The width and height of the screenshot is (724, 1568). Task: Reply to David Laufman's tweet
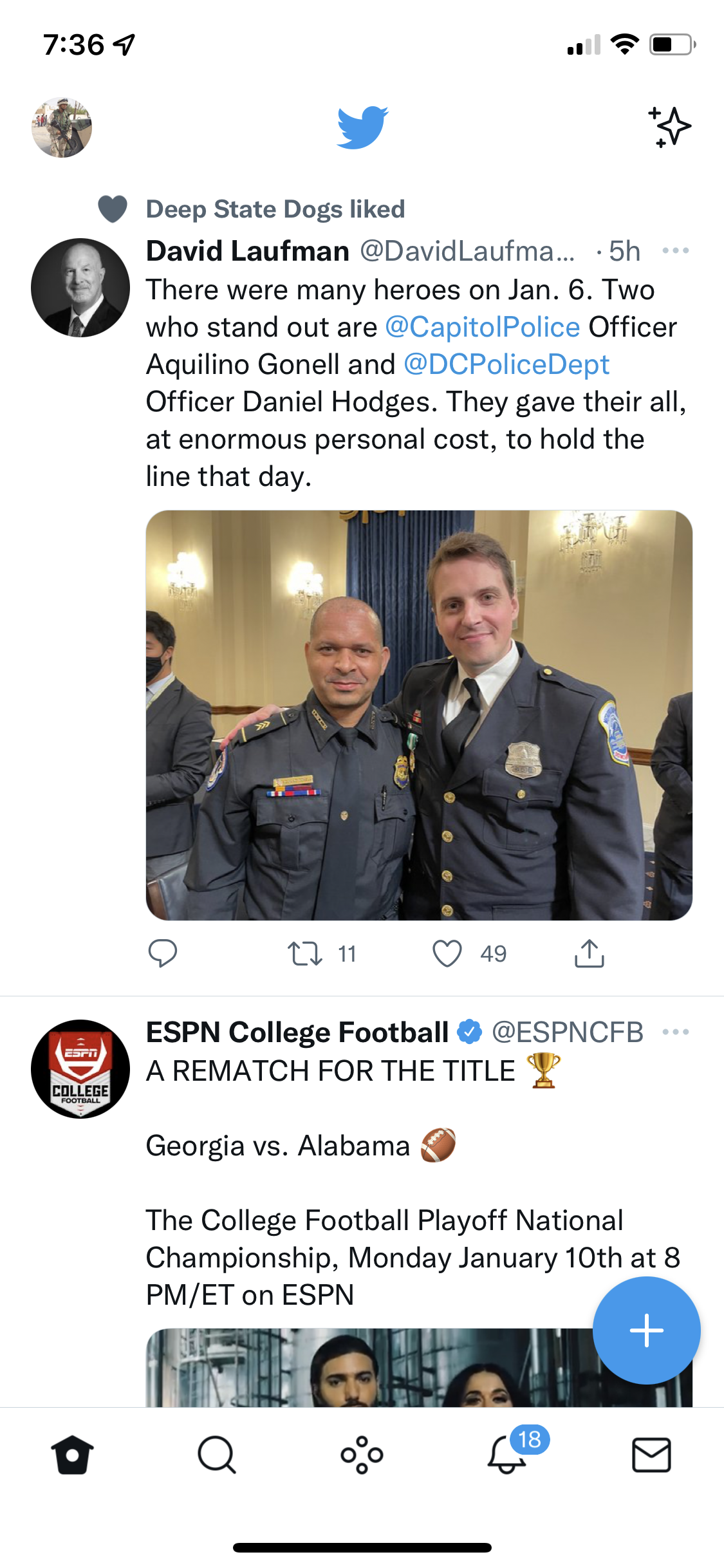point(163,953)
